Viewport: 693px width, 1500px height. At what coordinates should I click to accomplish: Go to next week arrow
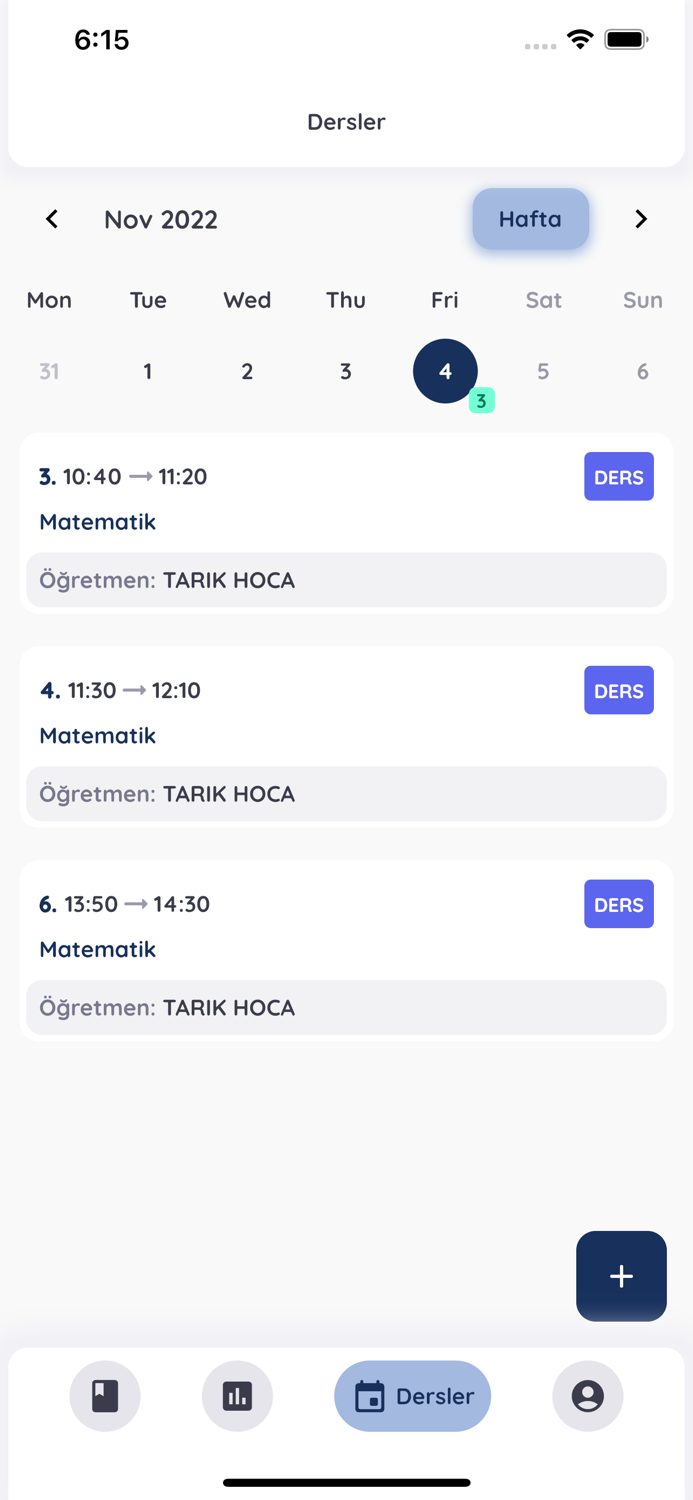pos(641,219)
